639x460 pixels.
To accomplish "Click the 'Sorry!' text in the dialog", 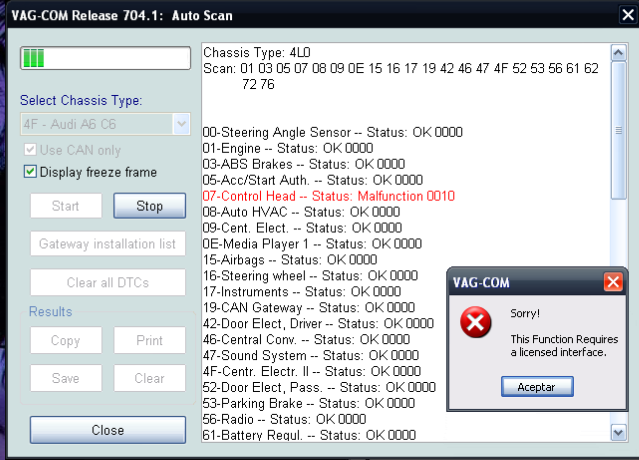I will pos(525,313).
